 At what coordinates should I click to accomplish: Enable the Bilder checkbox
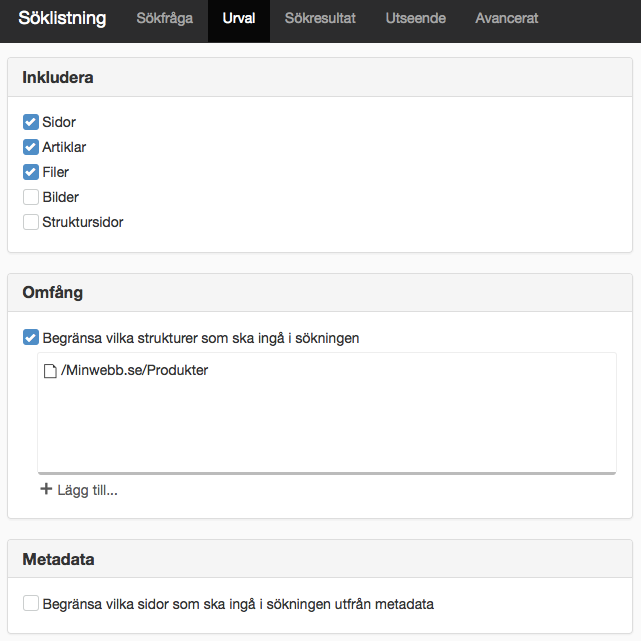[31, 197]
